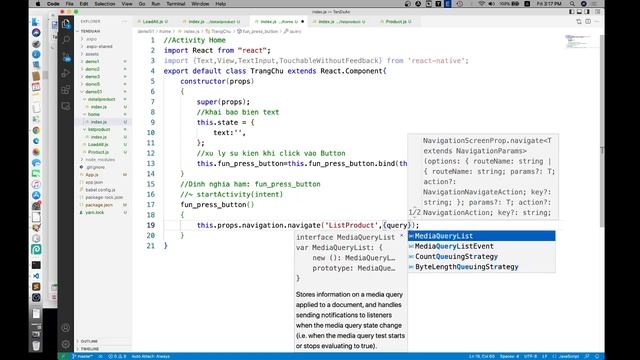Screen dimensions: 640x360
Task: Open Source Control view in activity bar
Action: click(66, 57)
